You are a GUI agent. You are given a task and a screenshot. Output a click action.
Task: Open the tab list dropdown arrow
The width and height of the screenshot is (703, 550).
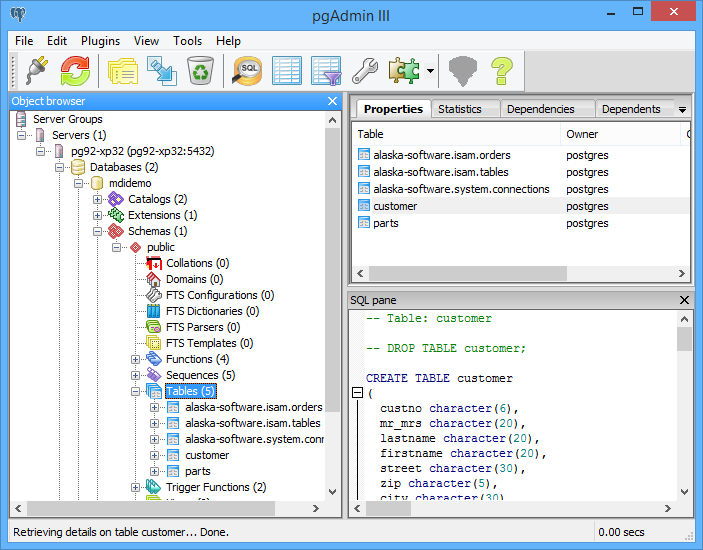click(682, 109)
